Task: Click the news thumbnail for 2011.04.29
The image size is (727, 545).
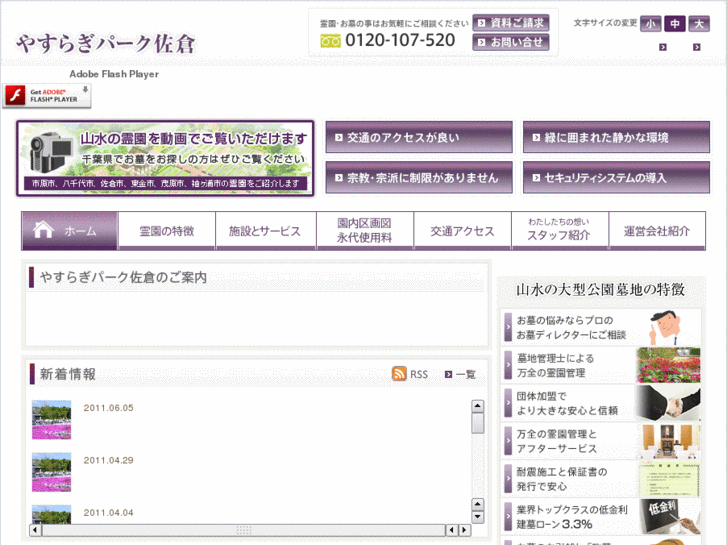Action: 51,472
